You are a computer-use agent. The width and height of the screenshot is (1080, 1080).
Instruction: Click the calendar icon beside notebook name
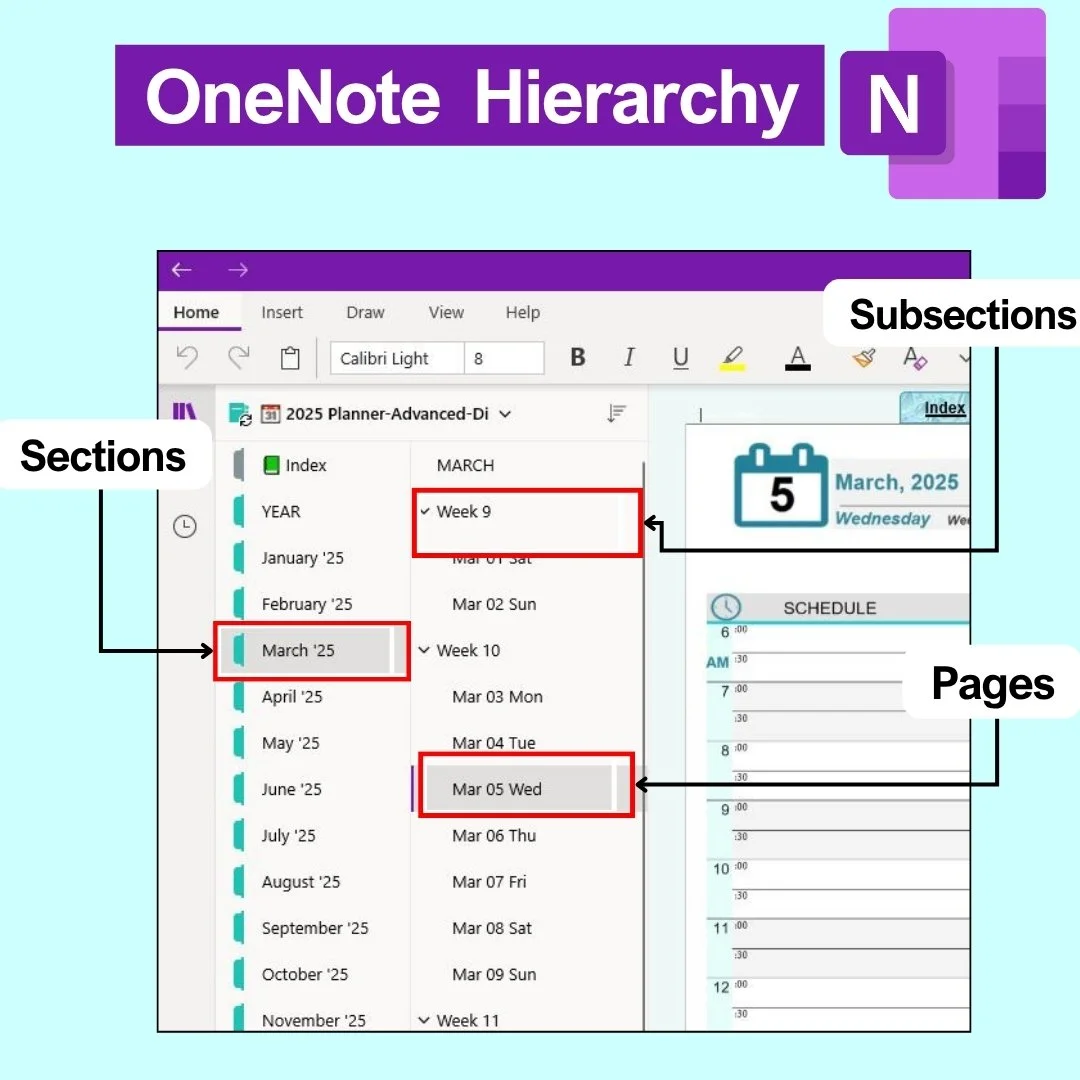[x=271, y=414]
